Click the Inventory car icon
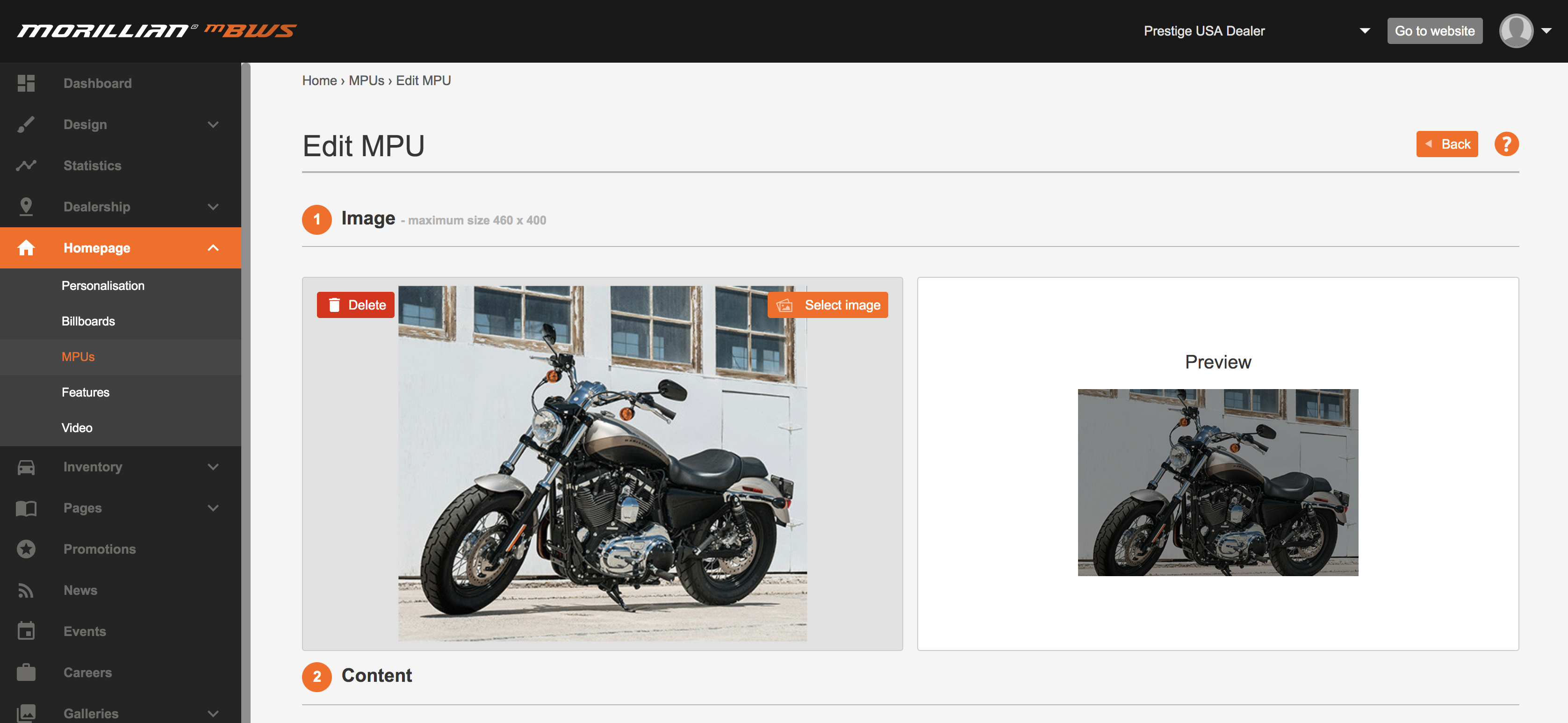Screen dimensions: 1568x723 tap(26, 467)
